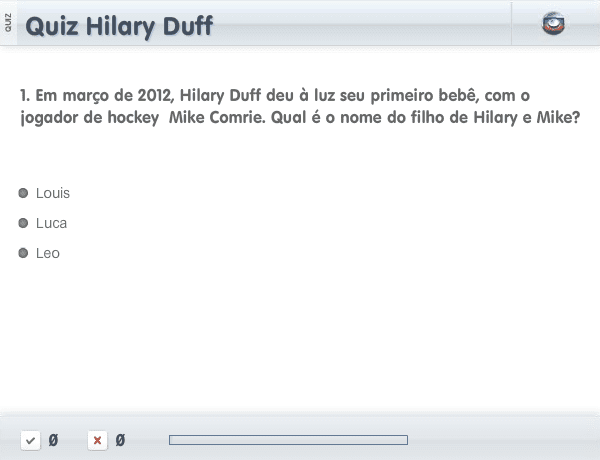Image resolution: width=600 pixels, height=460 pixels.
Task: Click the wrong answers count zero
Action: (x=120, y=440)
